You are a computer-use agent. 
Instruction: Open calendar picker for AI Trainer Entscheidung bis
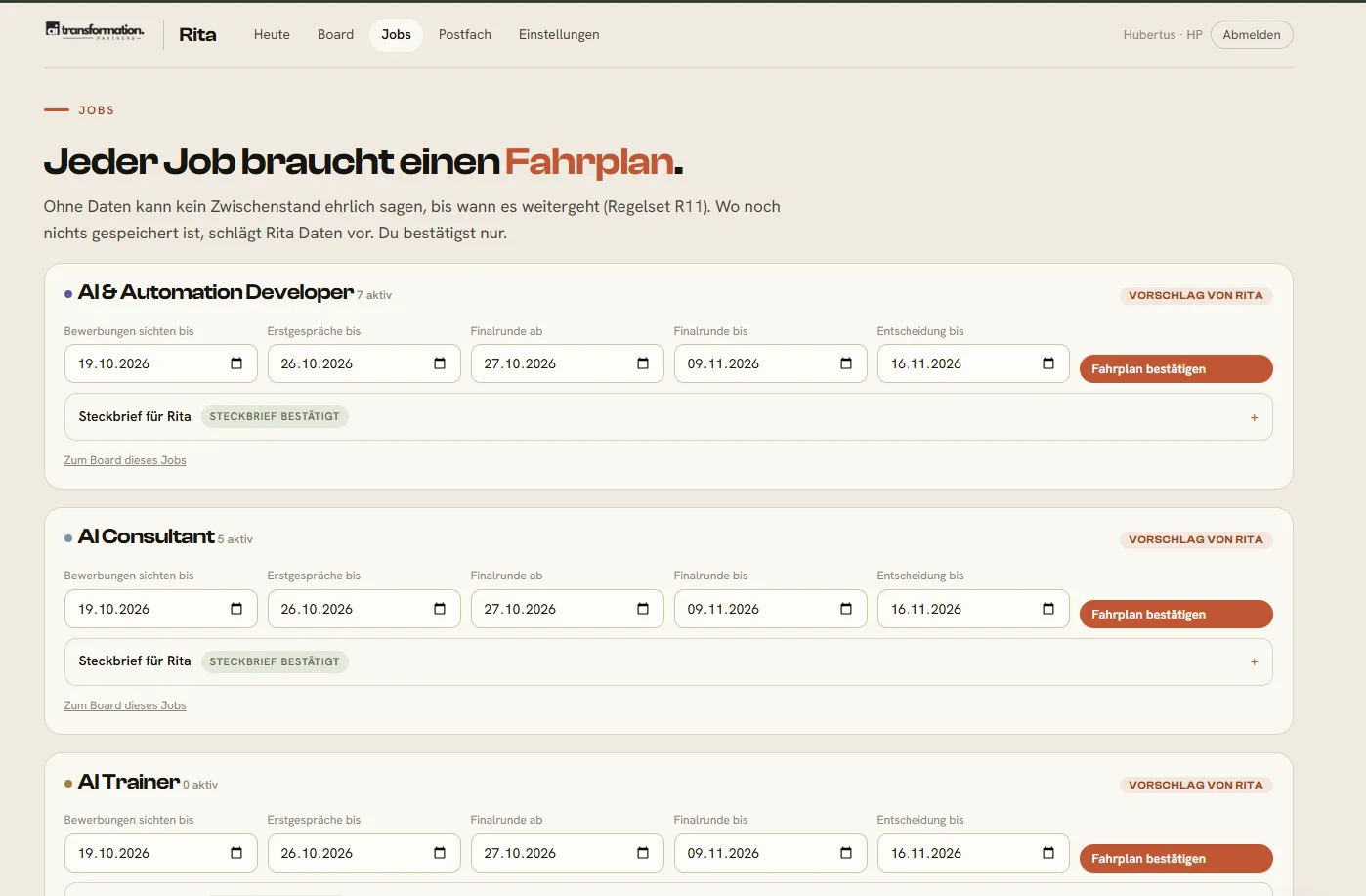[x=1048, y=853]
